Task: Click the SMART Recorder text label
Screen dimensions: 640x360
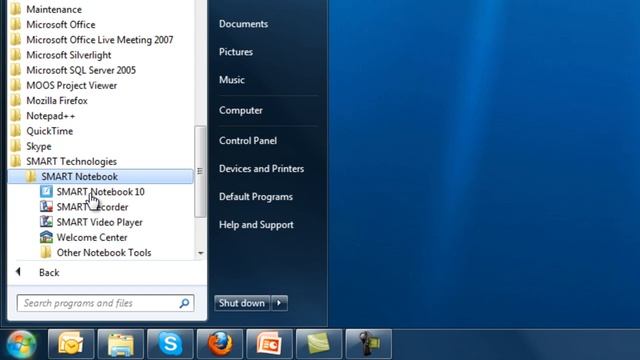Action: point(93,207)
